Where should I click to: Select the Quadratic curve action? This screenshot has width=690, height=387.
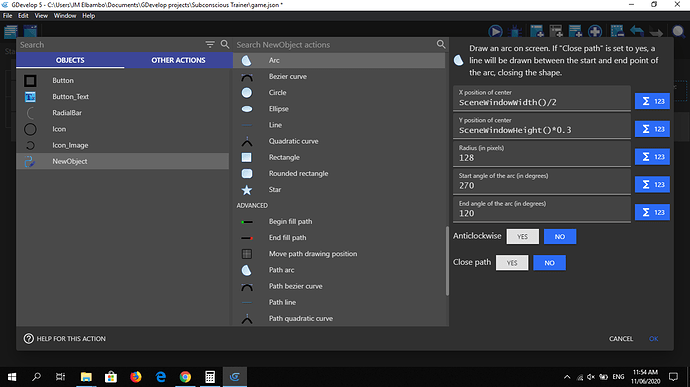pyautogui.click(x=339, y=141)
